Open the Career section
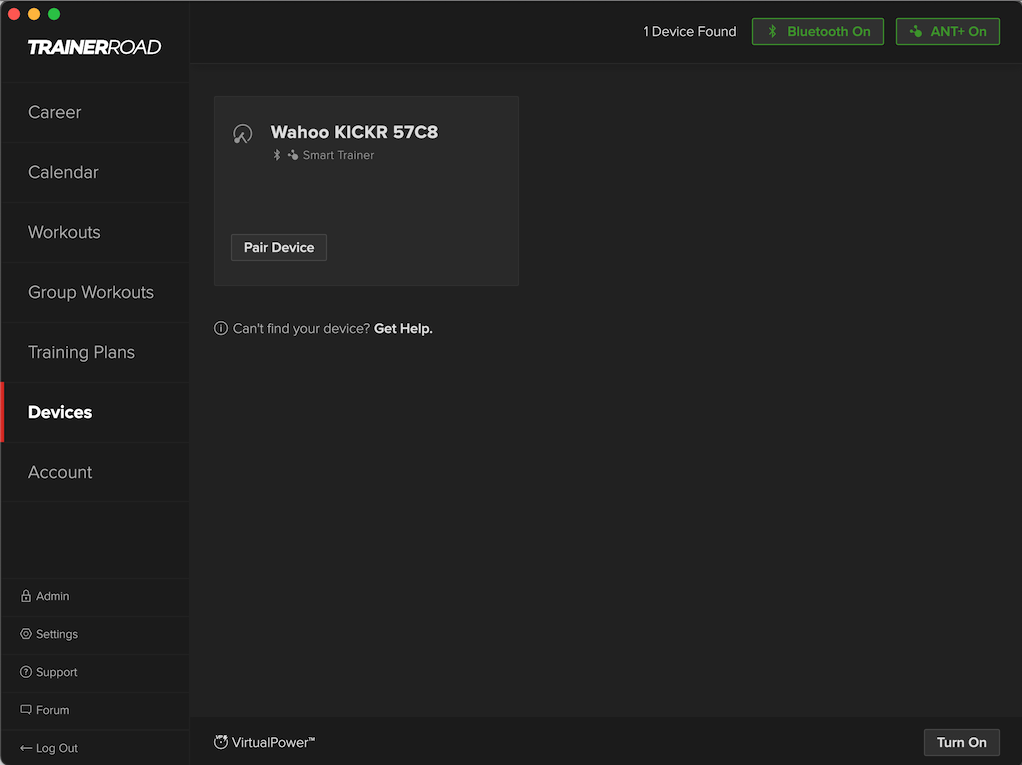The height and width of the screenshot is (765, 1022). 95,112
